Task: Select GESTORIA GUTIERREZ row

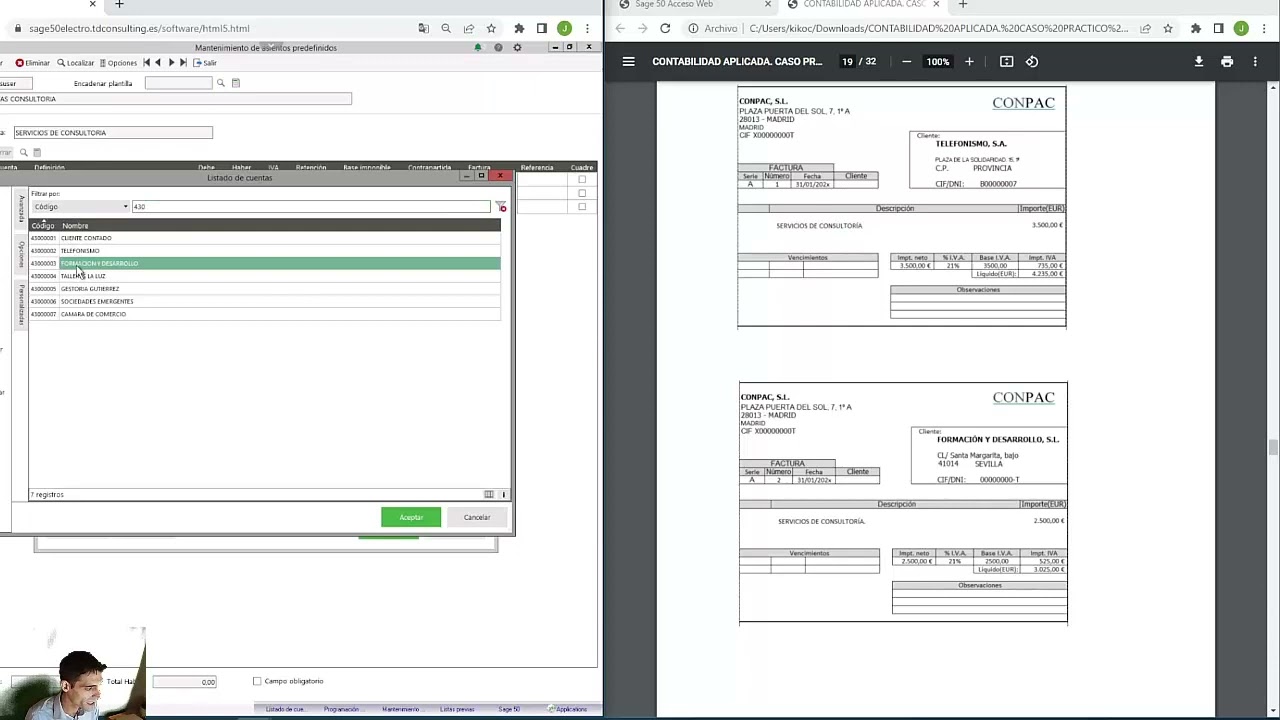Action: coord(265,289)
